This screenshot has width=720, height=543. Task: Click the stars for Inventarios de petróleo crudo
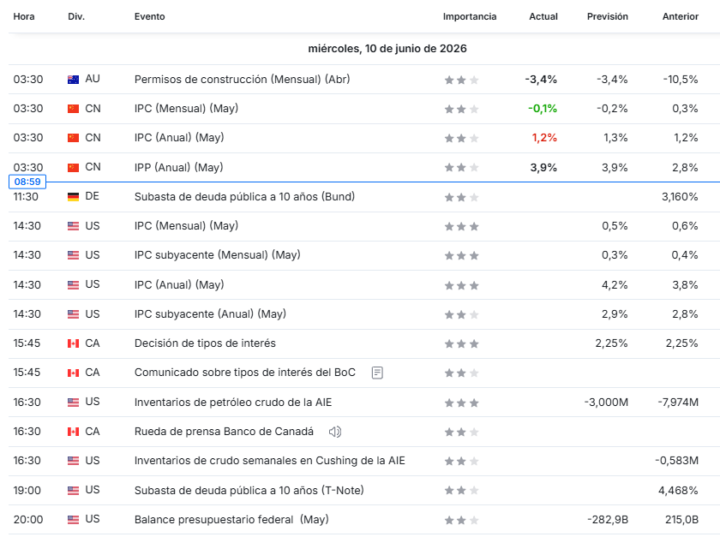461,403
